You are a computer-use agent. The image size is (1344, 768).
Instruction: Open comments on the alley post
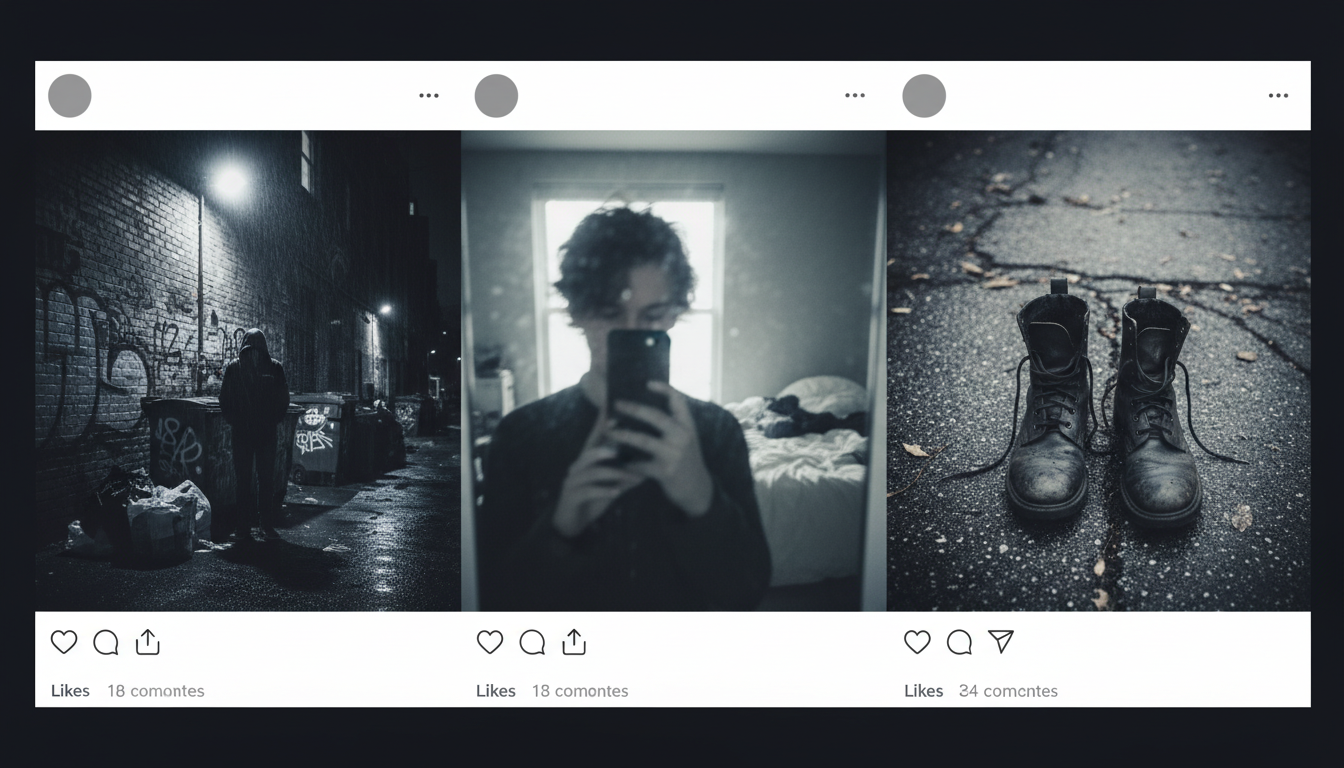tap(106, 642)
